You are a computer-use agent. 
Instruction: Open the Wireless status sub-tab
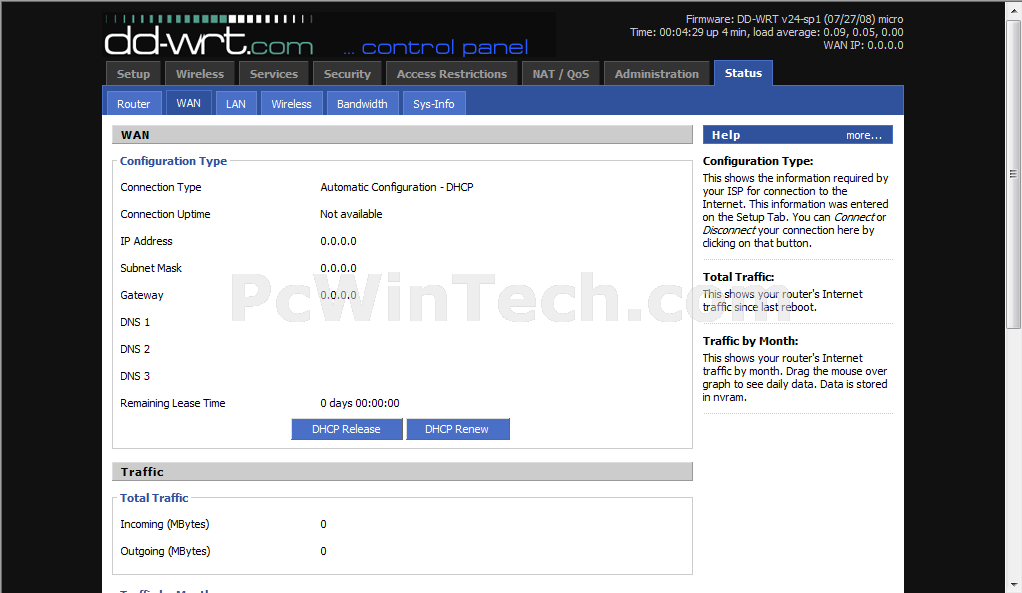point(291,104)
